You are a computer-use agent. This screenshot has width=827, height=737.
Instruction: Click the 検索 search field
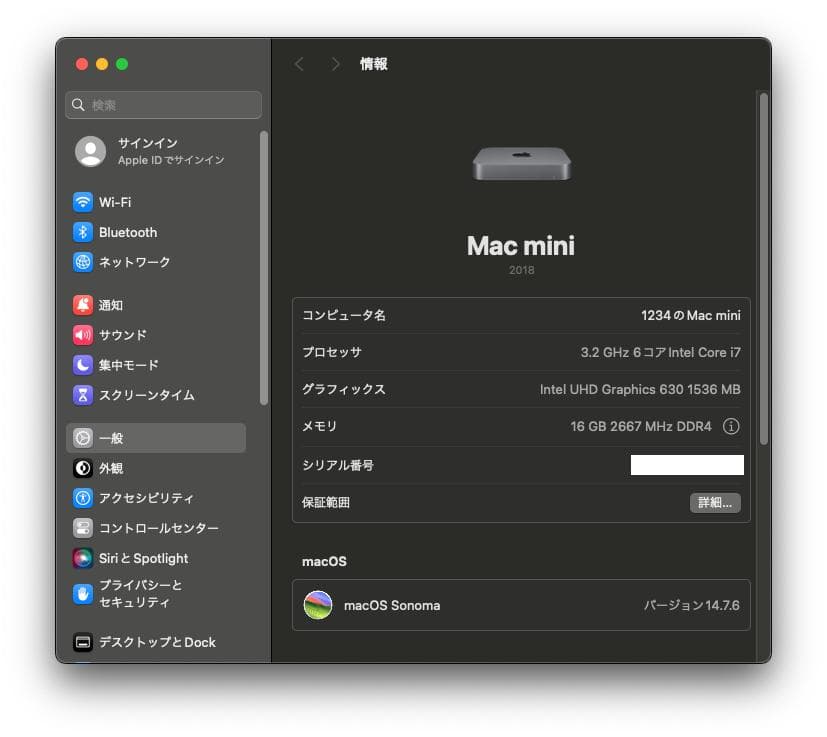[163, 104]
